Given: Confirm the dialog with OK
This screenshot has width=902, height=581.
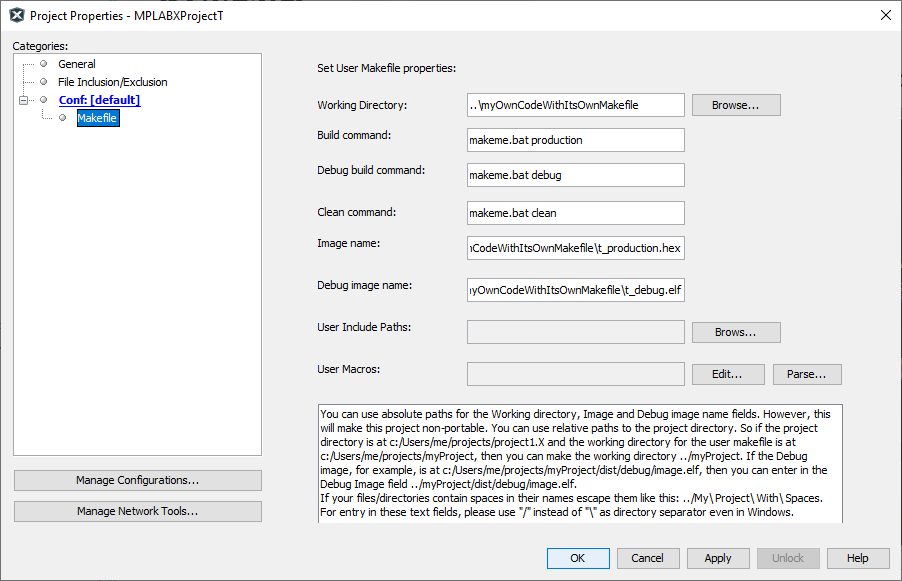Looking at the screenshot, I should (577, 558).
